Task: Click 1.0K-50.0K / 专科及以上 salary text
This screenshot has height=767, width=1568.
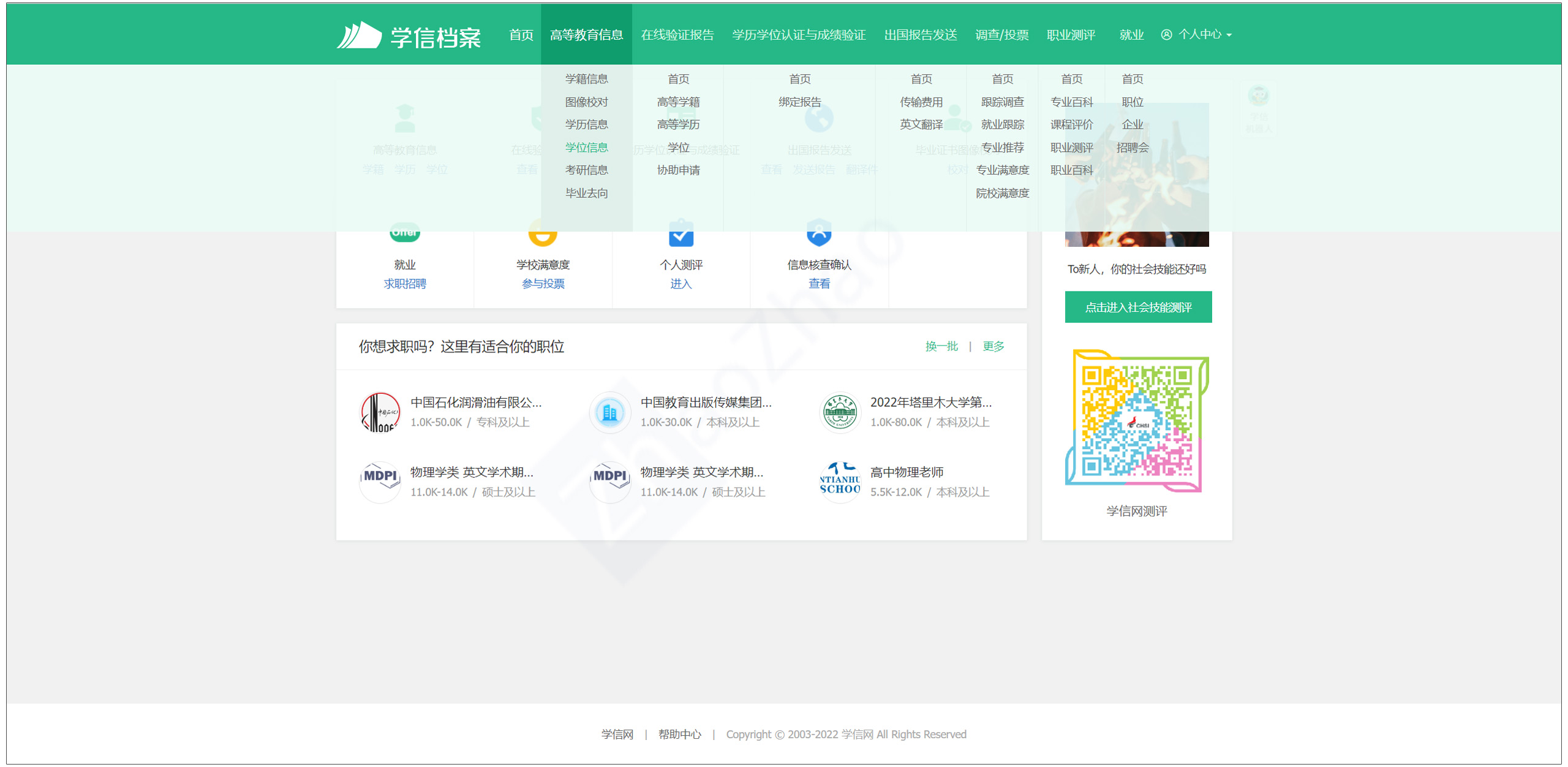Action: click(470, 423)
